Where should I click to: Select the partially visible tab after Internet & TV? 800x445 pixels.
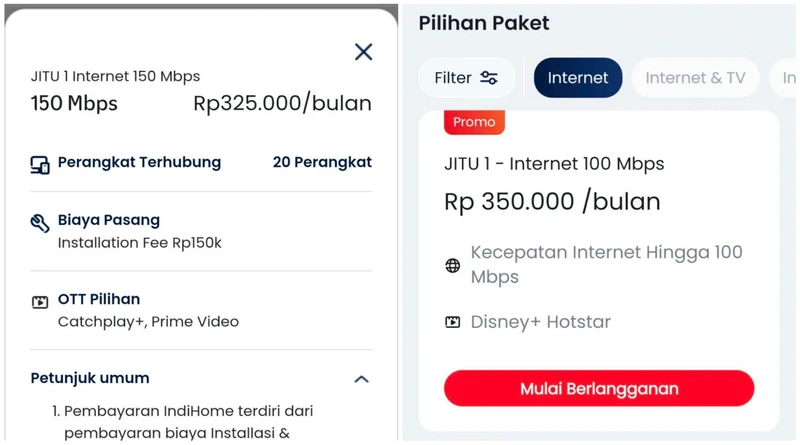tap(785, 78)
